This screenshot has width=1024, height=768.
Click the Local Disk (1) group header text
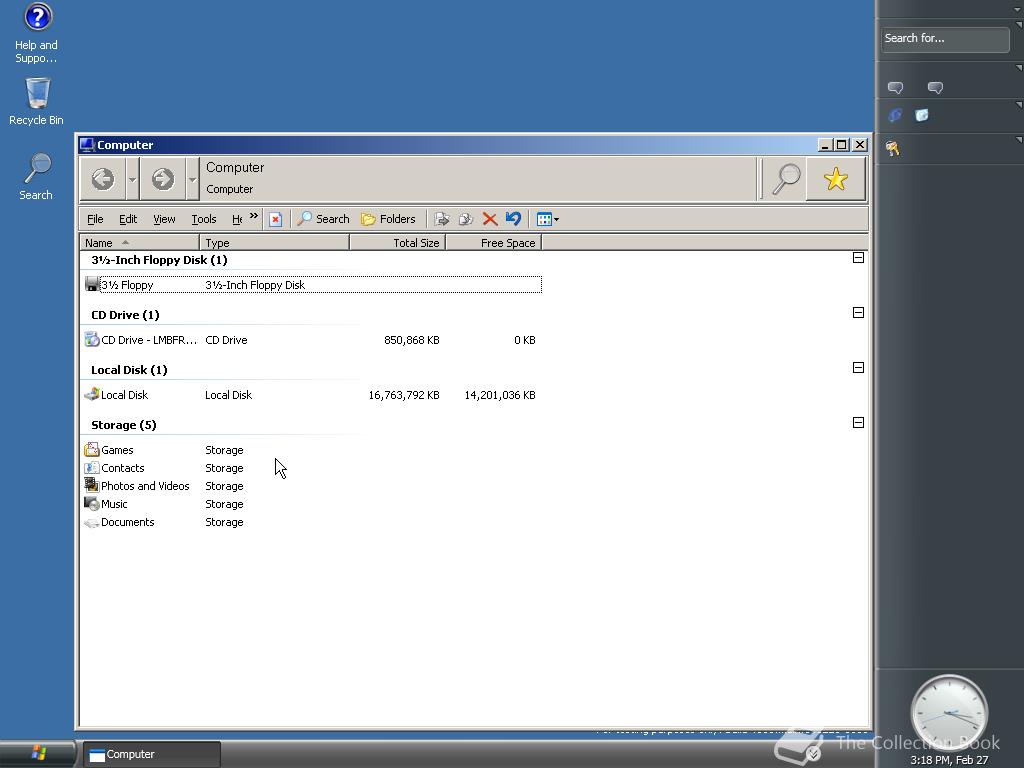pos(129,370)
